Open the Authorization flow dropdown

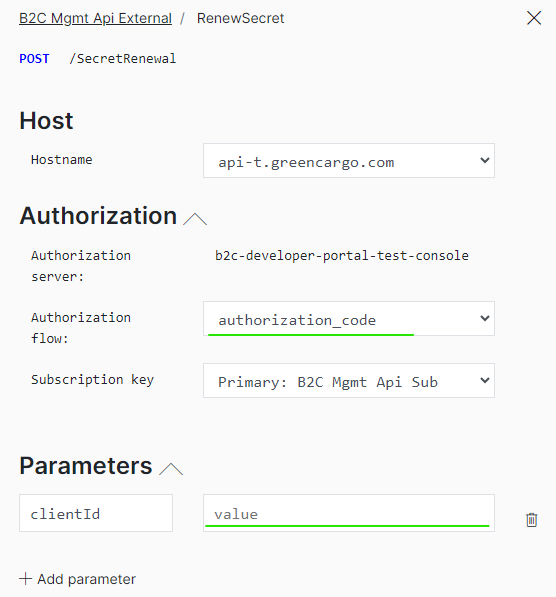349,319
